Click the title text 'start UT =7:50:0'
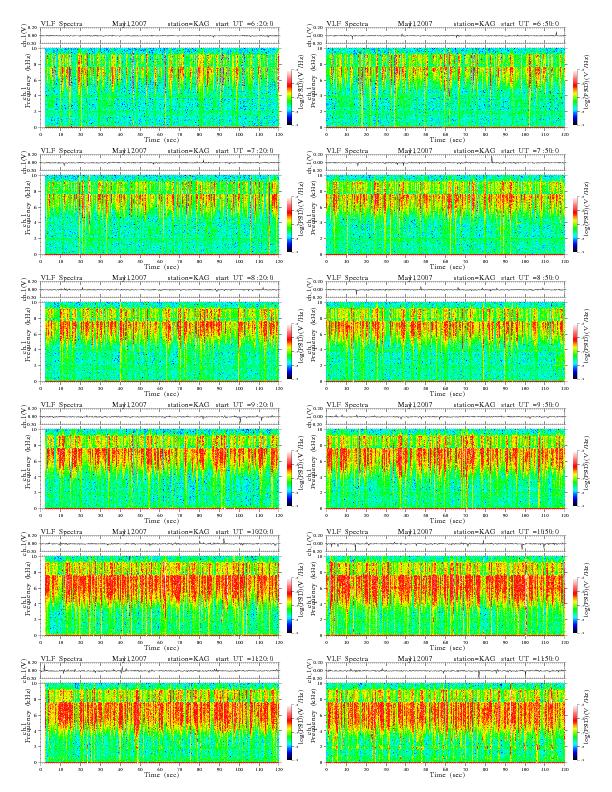 [530, 151]
